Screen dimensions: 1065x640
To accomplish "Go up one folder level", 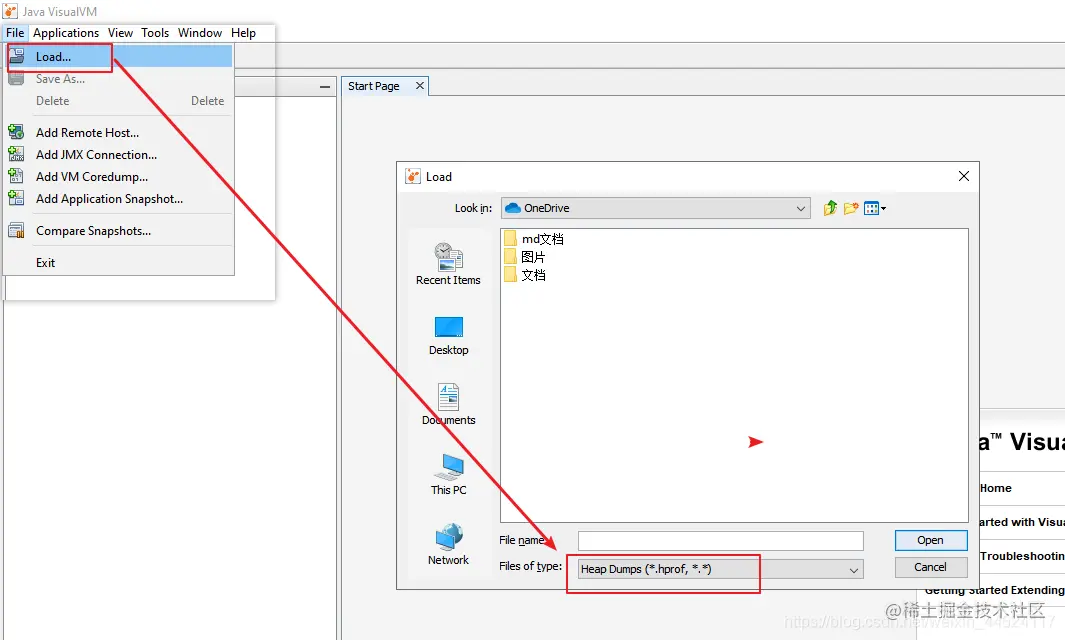I will point(830,208).
